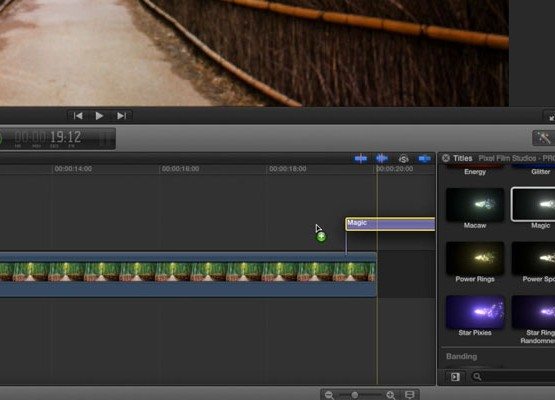
Task: Toggle the titles browser sidebar button
Action: [456, 377]
